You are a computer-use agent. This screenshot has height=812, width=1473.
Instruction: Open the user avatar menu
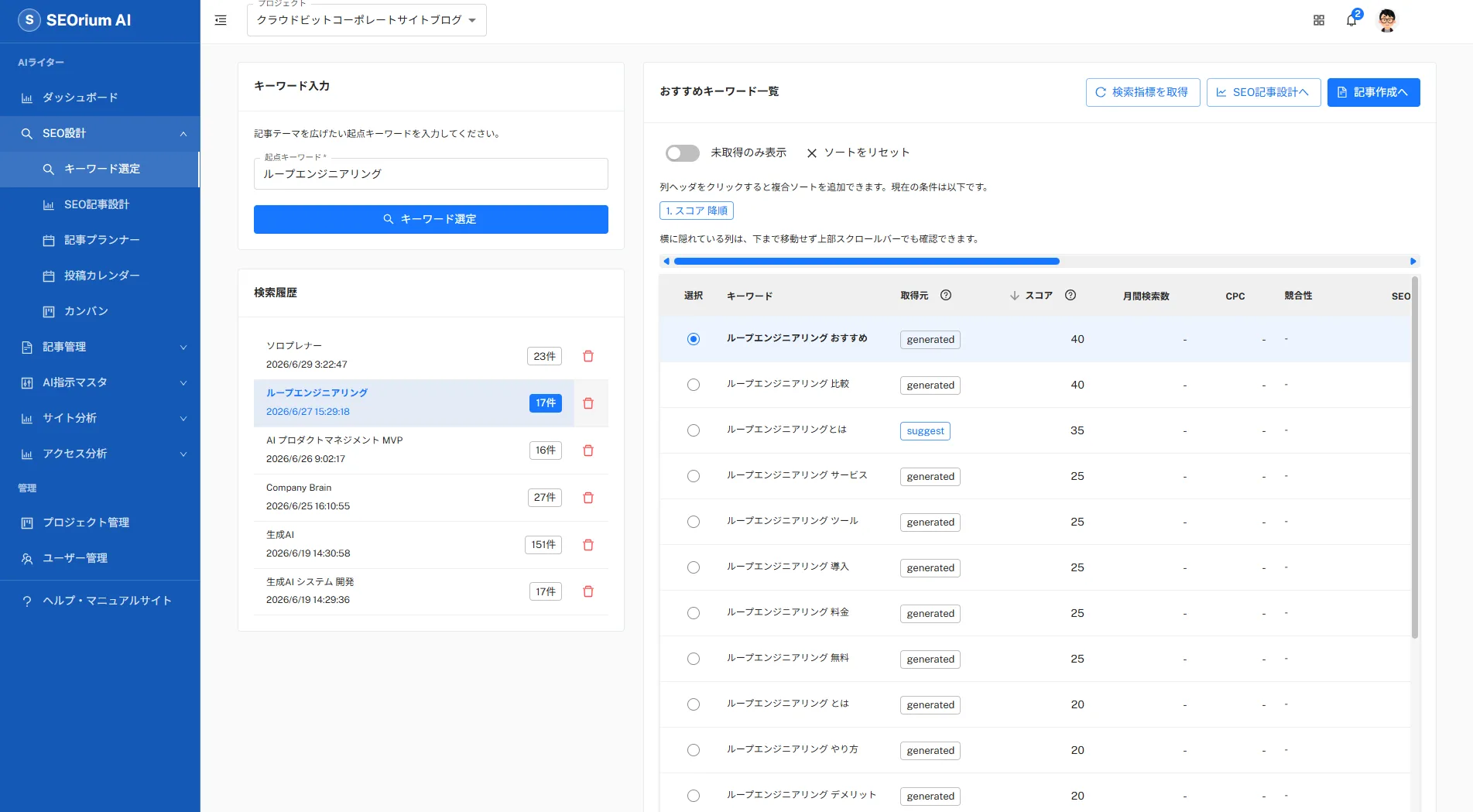[1387, 20]
